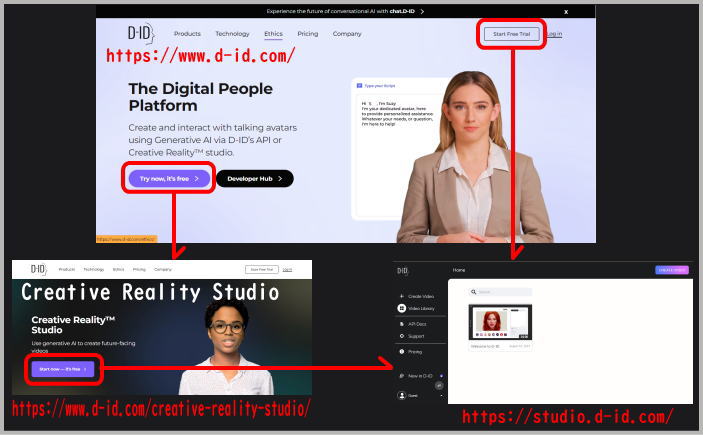The width and height of the screenshot is (703, 435).
Task: Open the Products menu on main homepage
Action: [x=187, y=34]
